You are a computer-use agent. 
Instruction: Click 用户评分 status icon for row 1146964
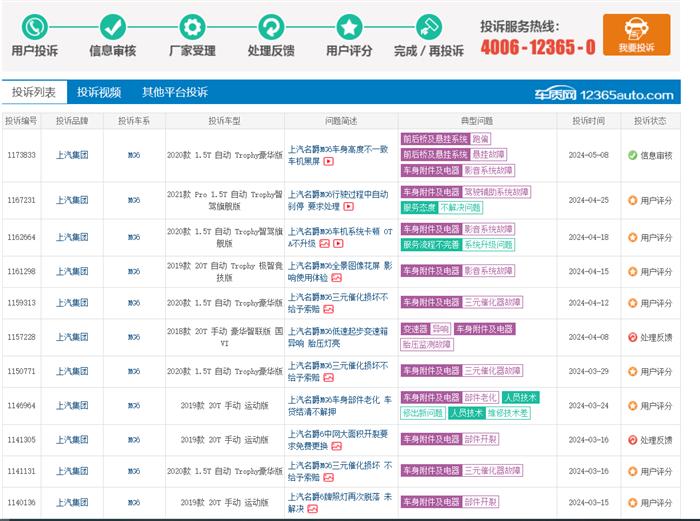point(632,406)
